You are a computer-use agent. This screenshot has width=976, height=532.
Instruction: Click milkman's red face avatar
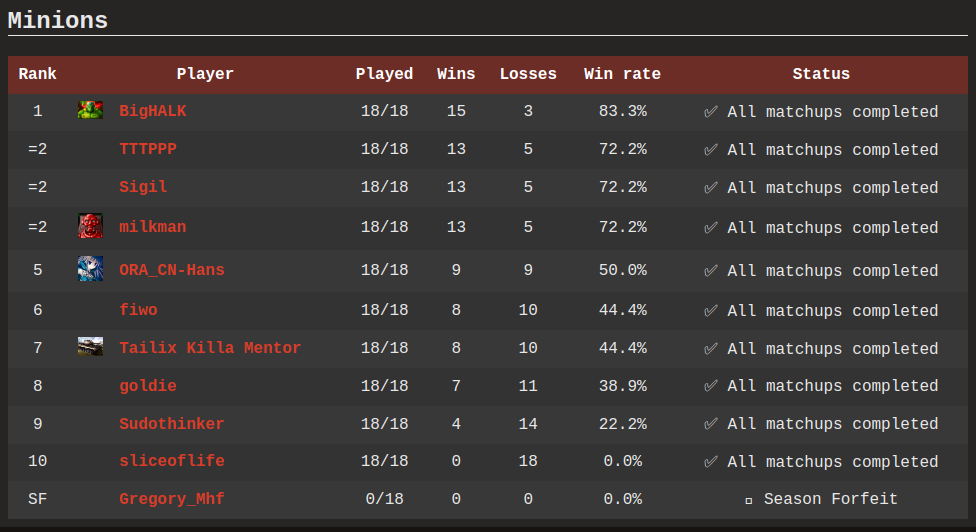coord(90,226)
